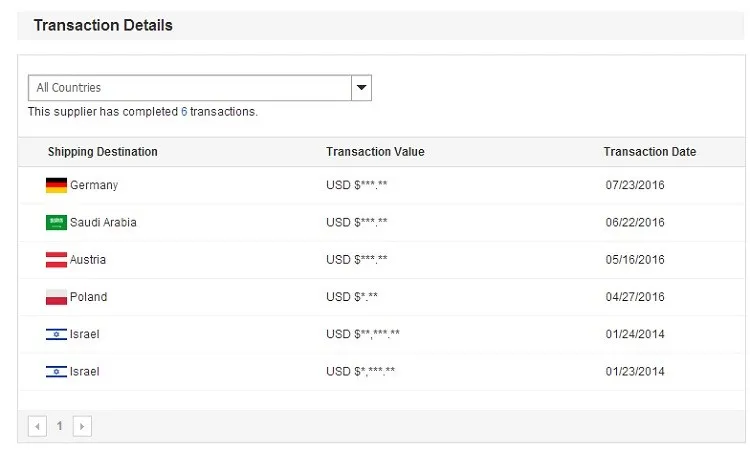750x450 pixels.
Task: Click the Israel flag dated 01/24/2014
Action: [56, 334]
